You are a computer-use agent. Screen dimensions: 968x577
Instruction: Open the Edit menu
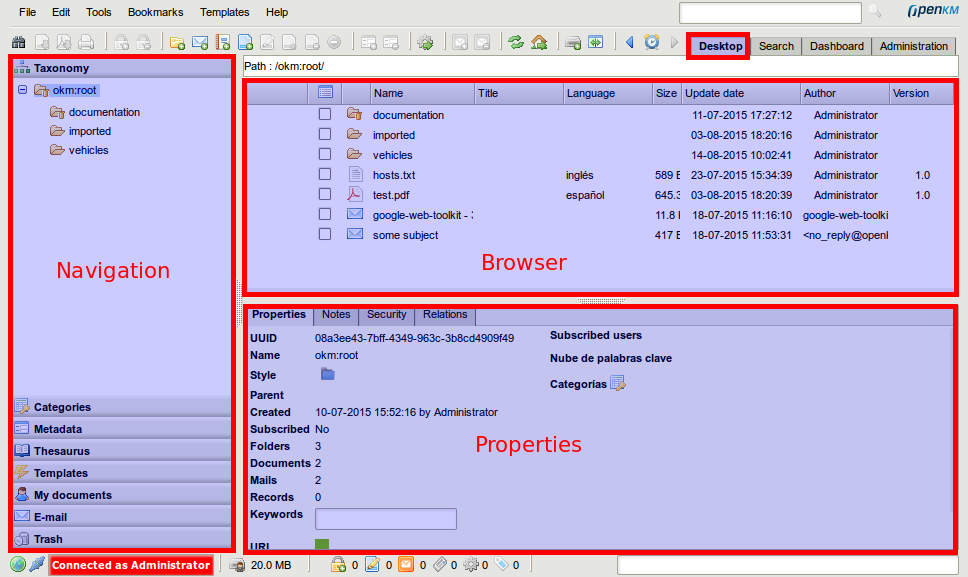[x=61, y=12]
